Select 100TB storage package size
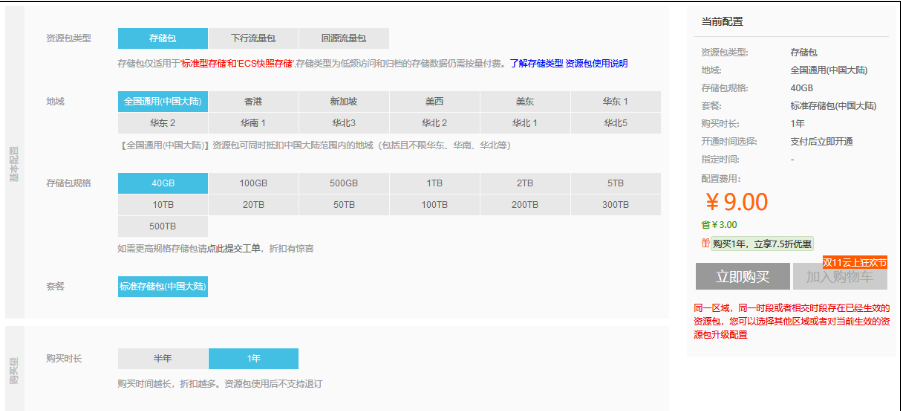This screenshot has height=411, width=901. click(x=434, y=205)
